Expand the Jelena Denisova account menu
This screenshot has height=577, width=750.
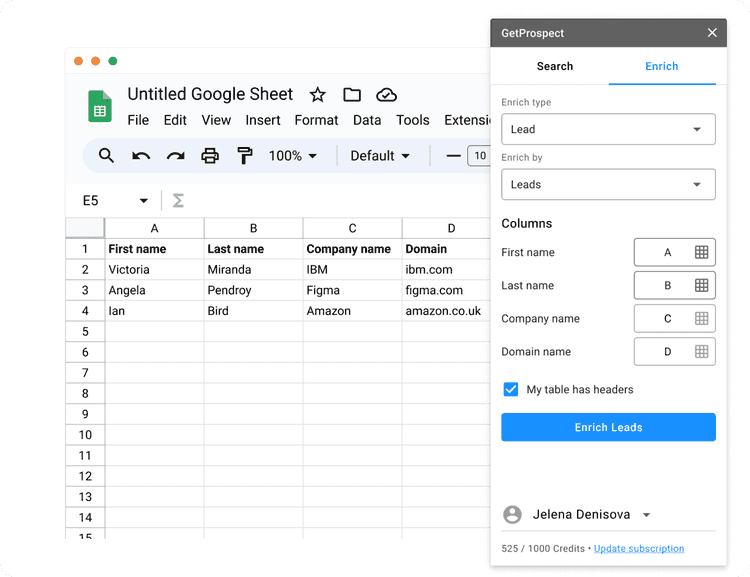[x=647, y=515]
